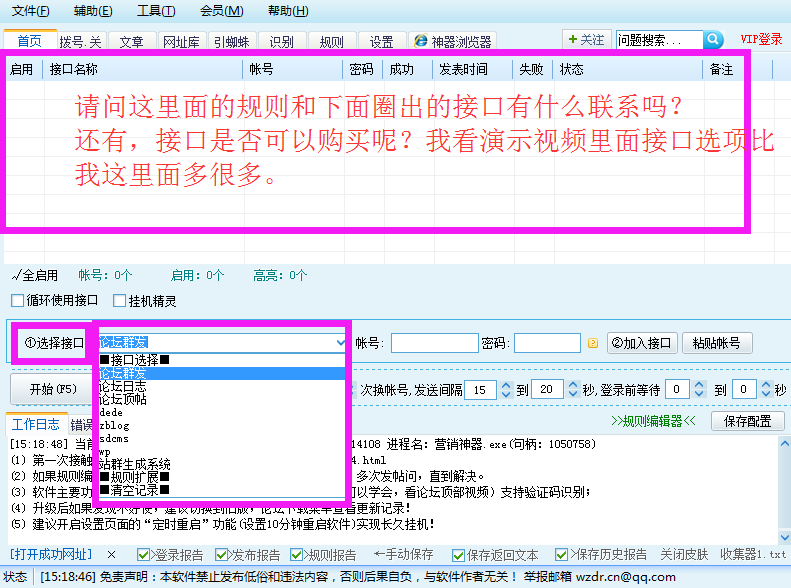Click the 保存配置 button
Image resolution: width=791 pixels, height=588 pixels.
[x=747, y=421]
